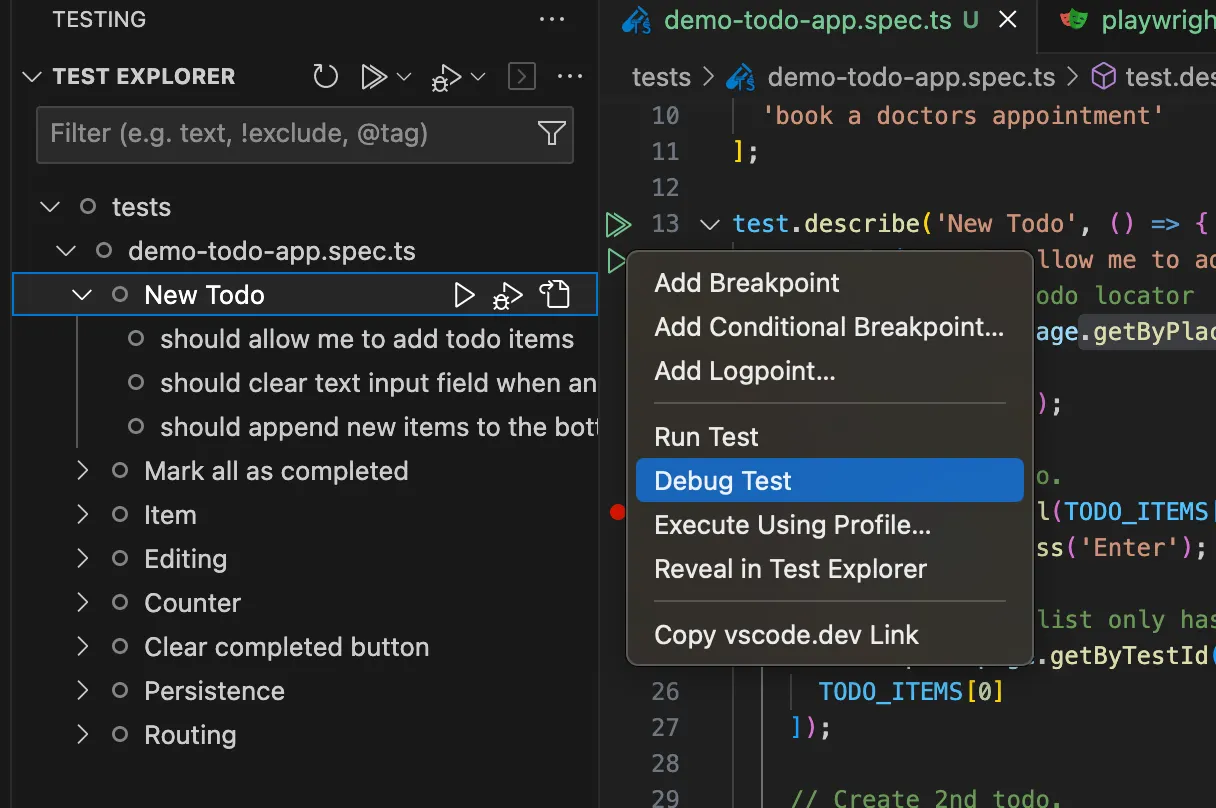
Task: Select 'should append new items' test
Action: point(378,427)
